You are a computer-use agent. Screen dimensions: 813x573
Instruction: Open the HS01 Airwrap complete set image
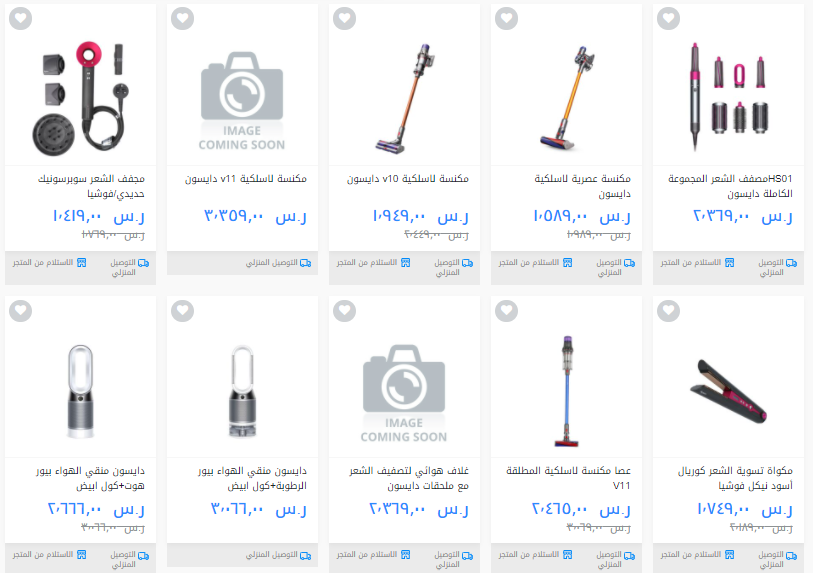click(728, 96)
